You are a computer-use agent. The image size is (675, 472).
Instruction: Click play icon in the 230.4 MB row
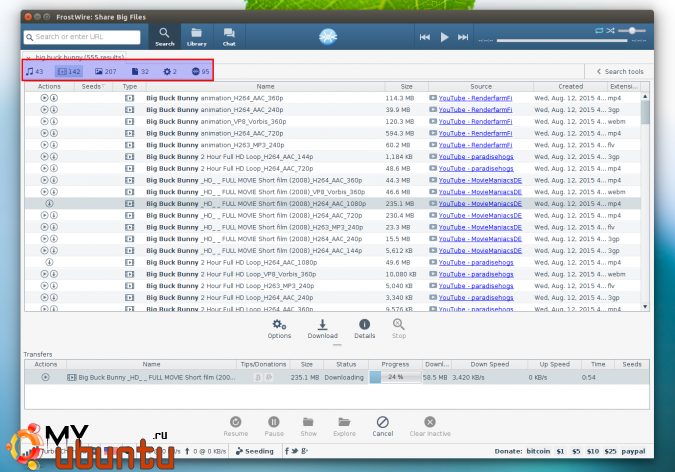click(x=44, y=215)
